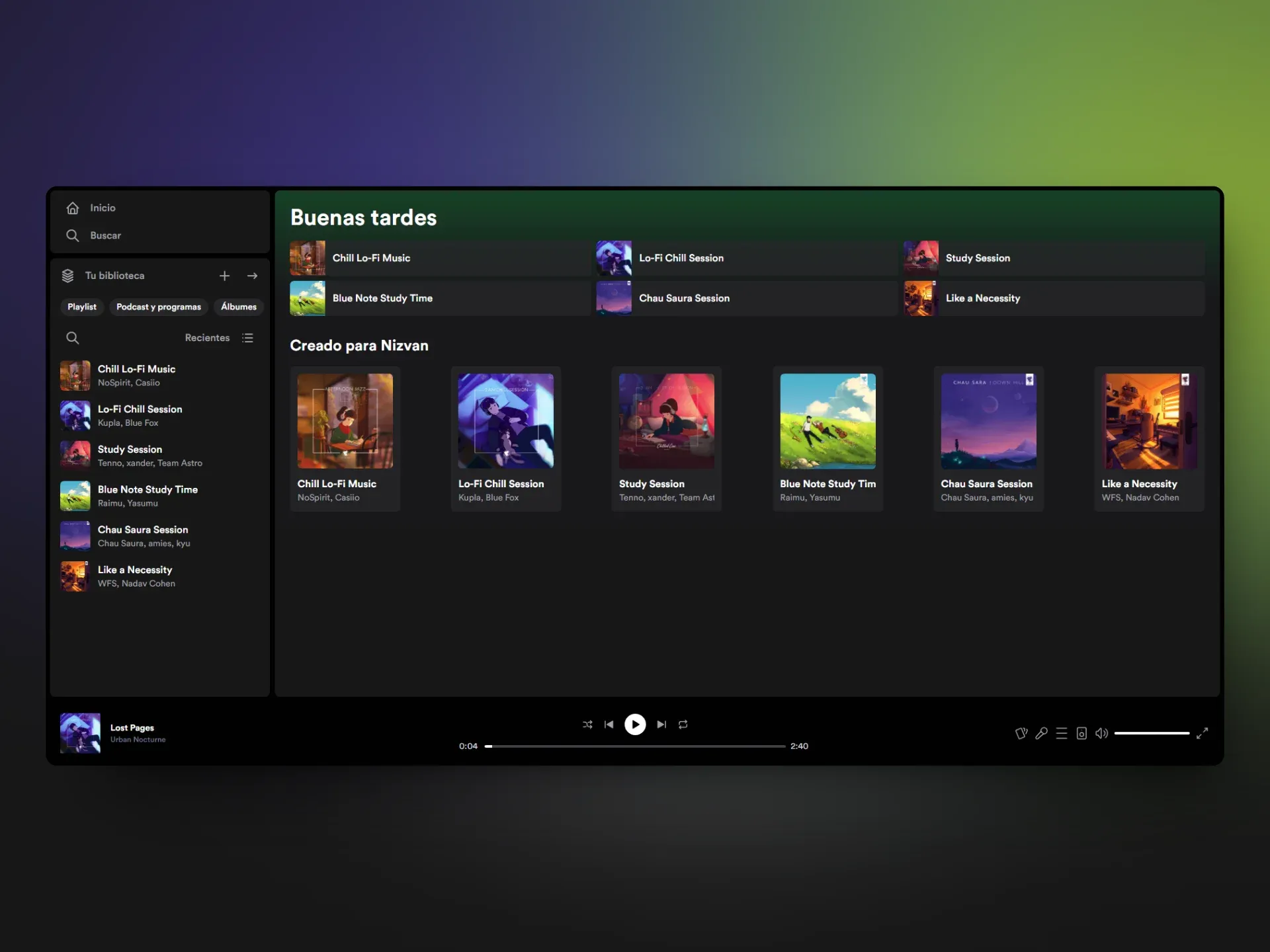
Task: Open connect to a device speaker icon
Action: (x=1081, y=733)
